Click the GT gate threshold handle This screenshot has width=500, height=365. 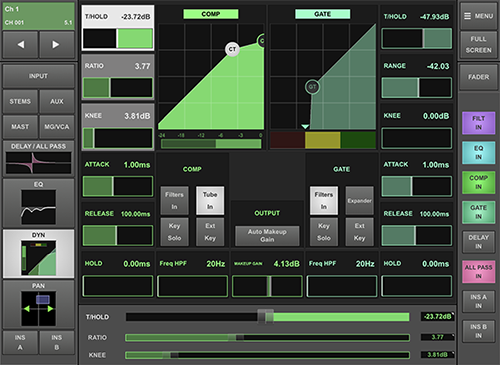point(312,87)
